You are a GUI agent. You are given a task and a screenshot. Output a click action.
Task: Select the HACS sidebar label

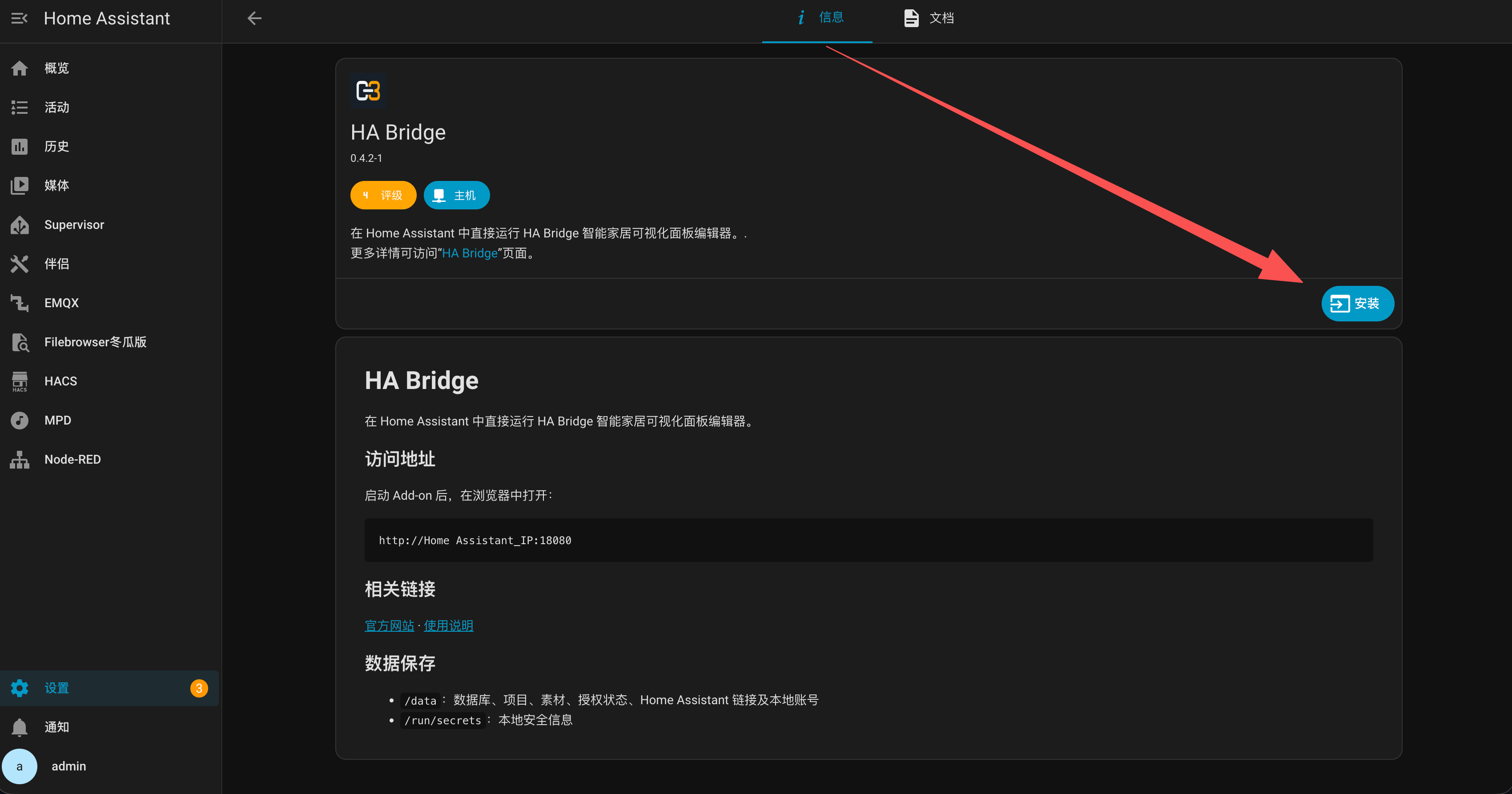point(60,381)
